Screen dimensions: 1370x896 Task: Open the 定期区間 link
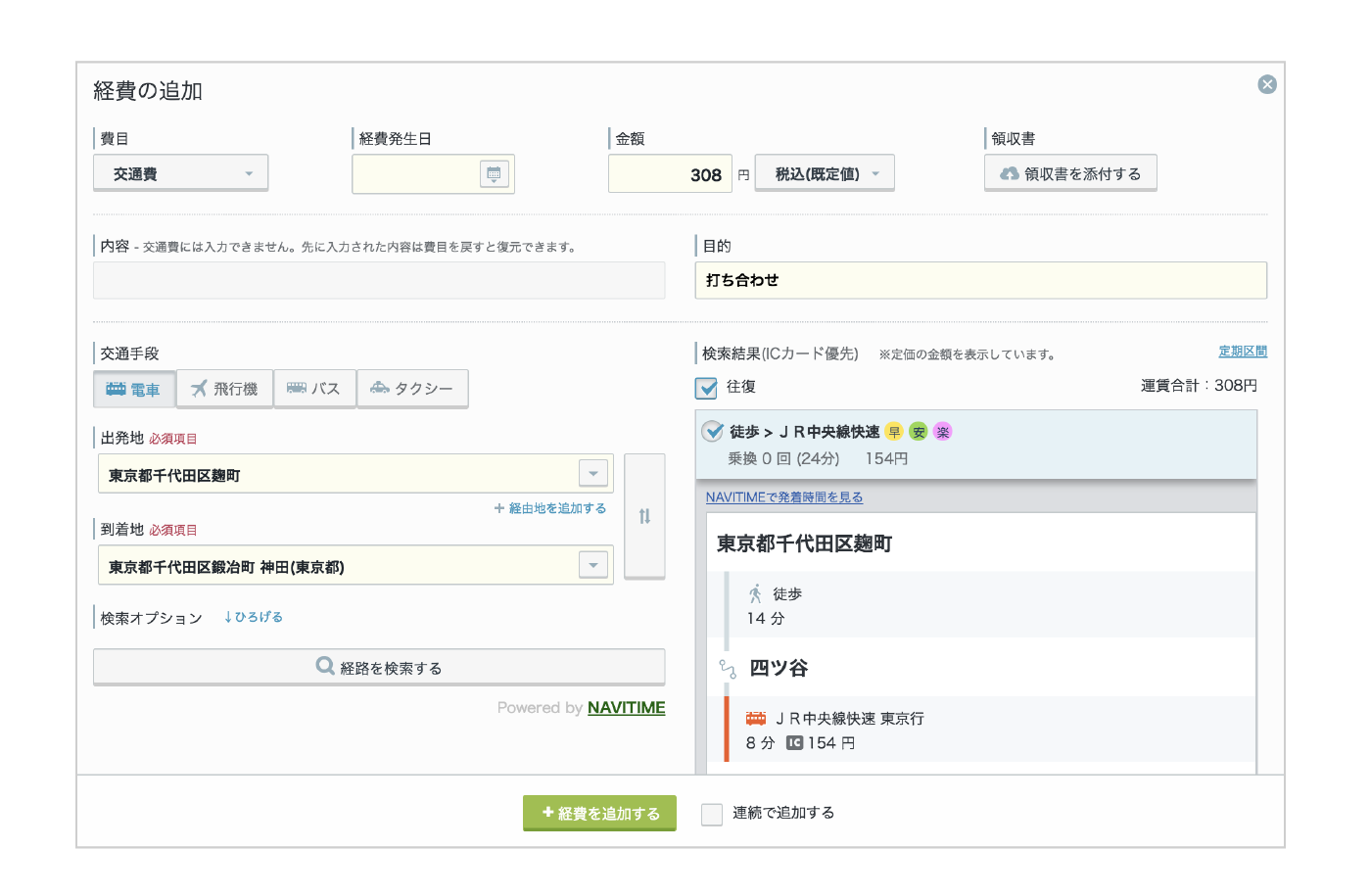click(1242, 352)
